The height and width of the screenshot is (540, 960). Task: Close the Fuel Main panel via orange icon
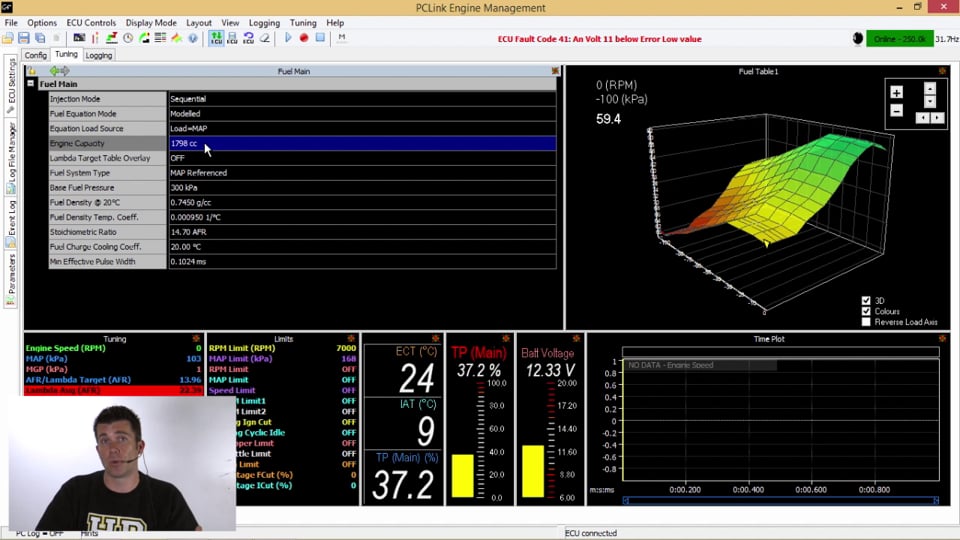(x=555, y=71)
